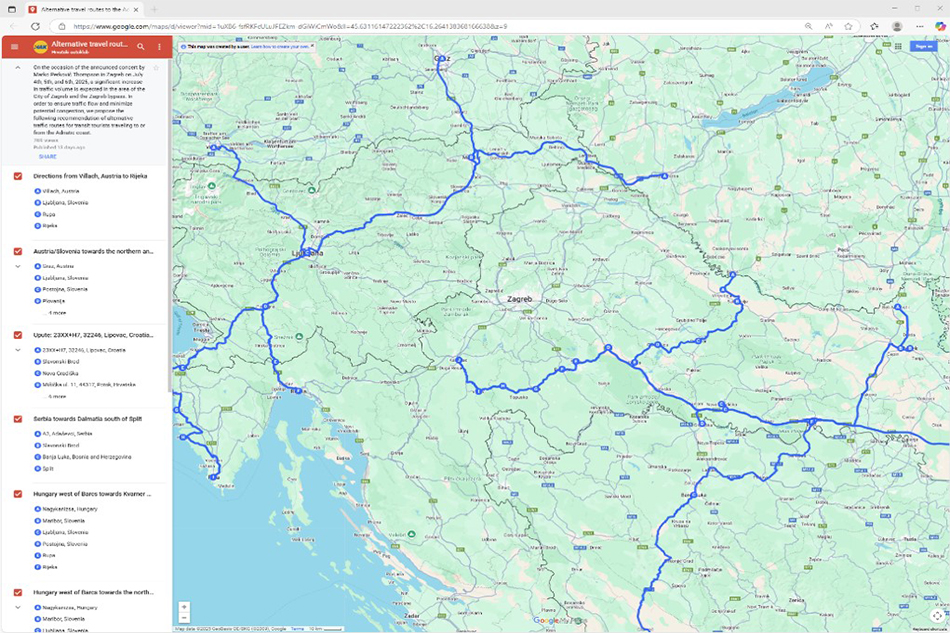Add this page to favorites

pyautogui.click(x=848, y=26)
